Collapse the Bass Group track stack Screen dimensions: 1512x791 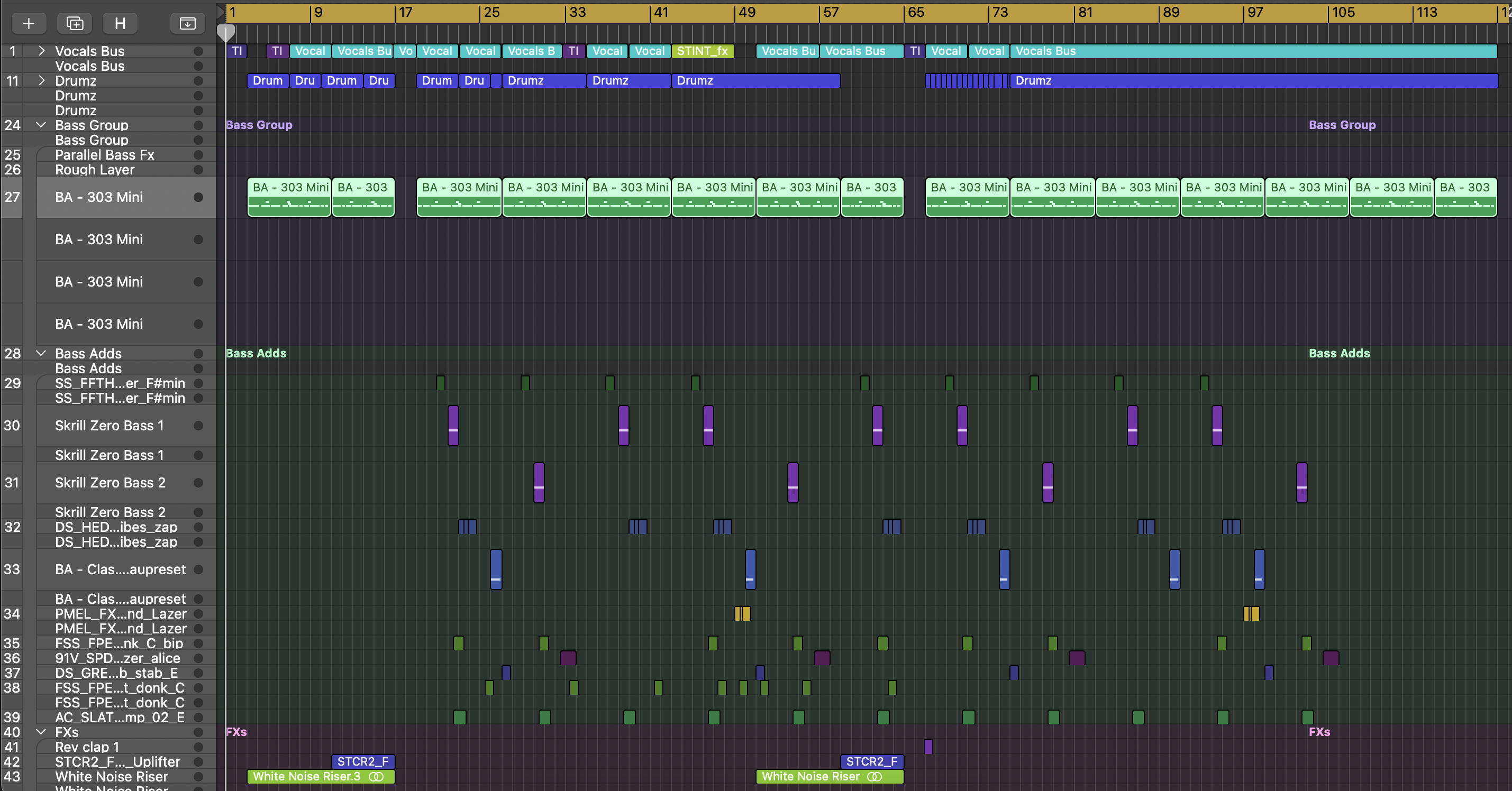(41, 125)
